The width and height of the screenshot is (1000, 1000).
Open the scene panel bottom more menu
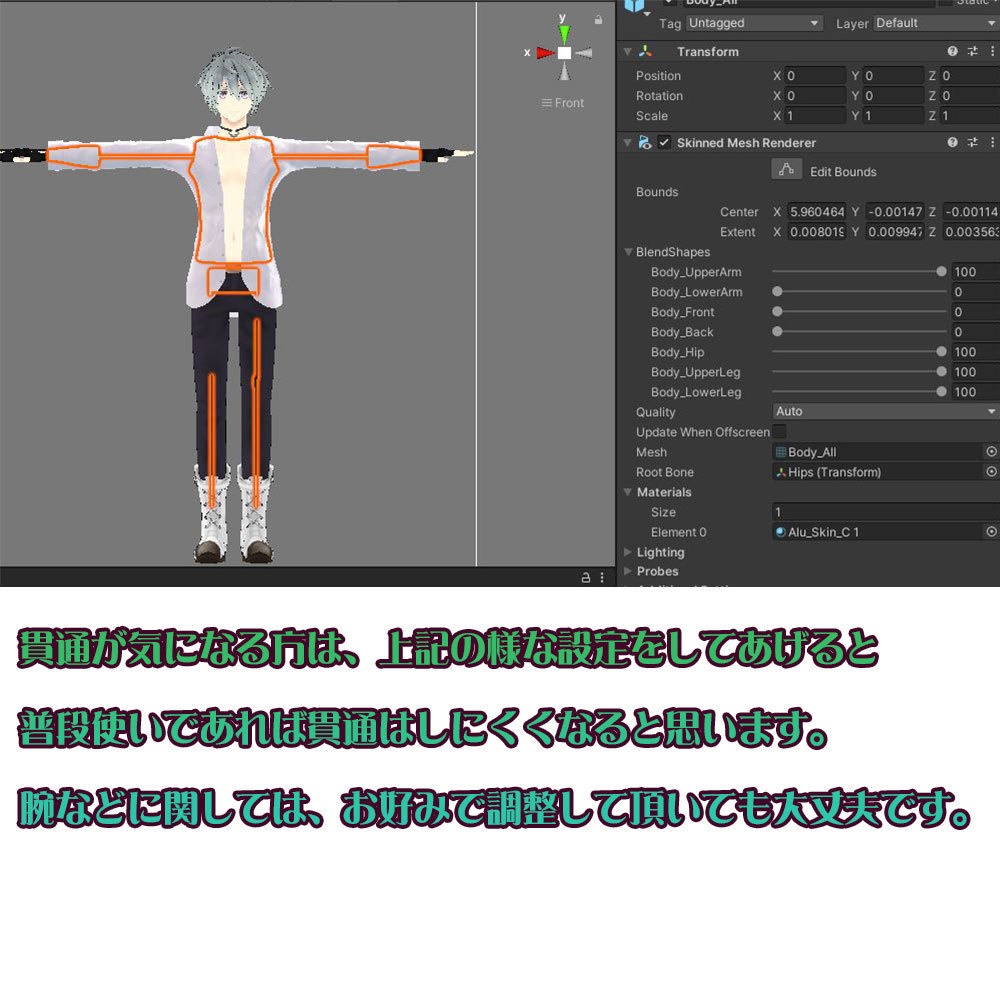[602, 577]
